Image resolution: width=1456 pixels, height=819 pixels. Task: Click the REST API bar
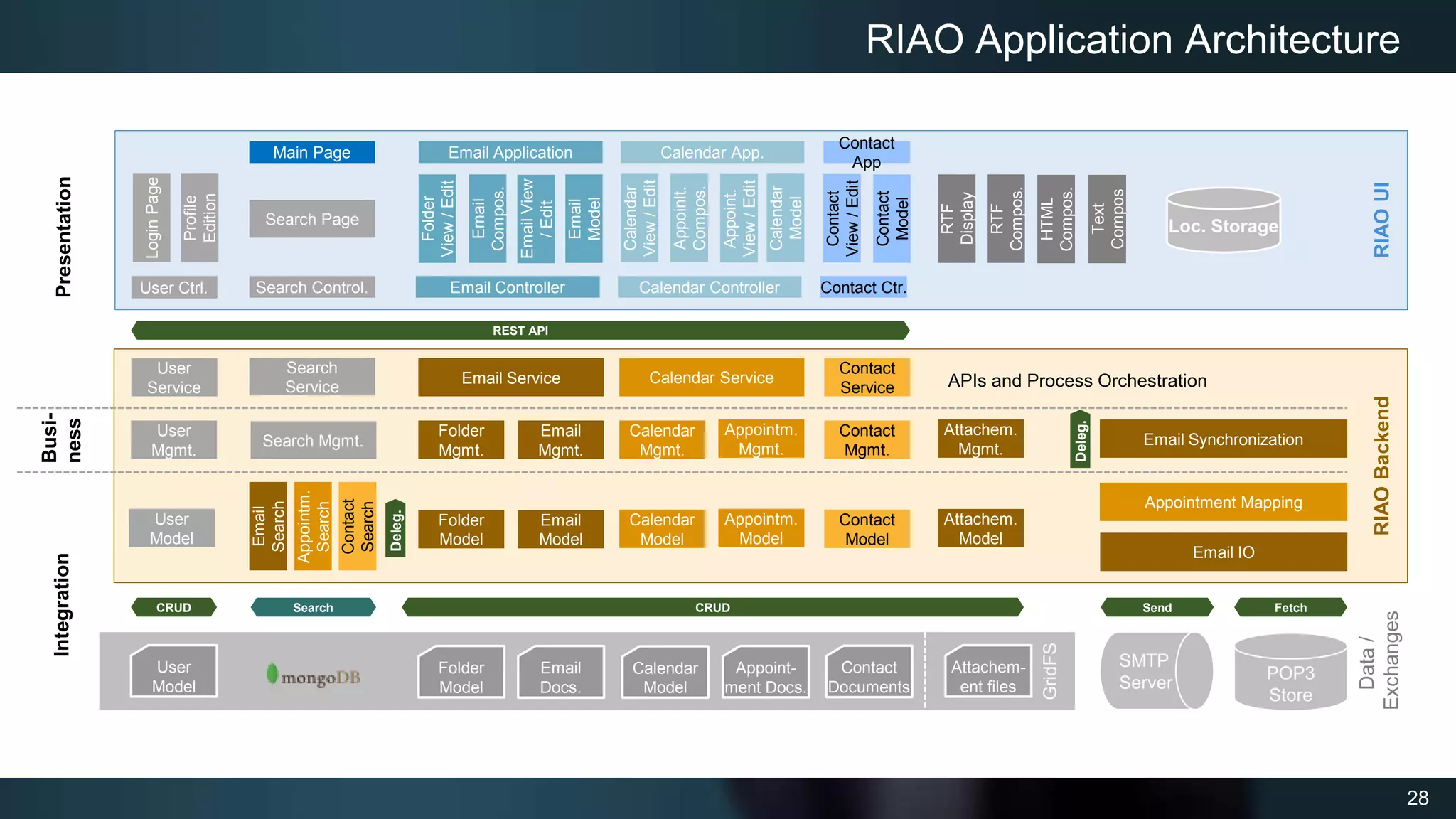(520, 331)
